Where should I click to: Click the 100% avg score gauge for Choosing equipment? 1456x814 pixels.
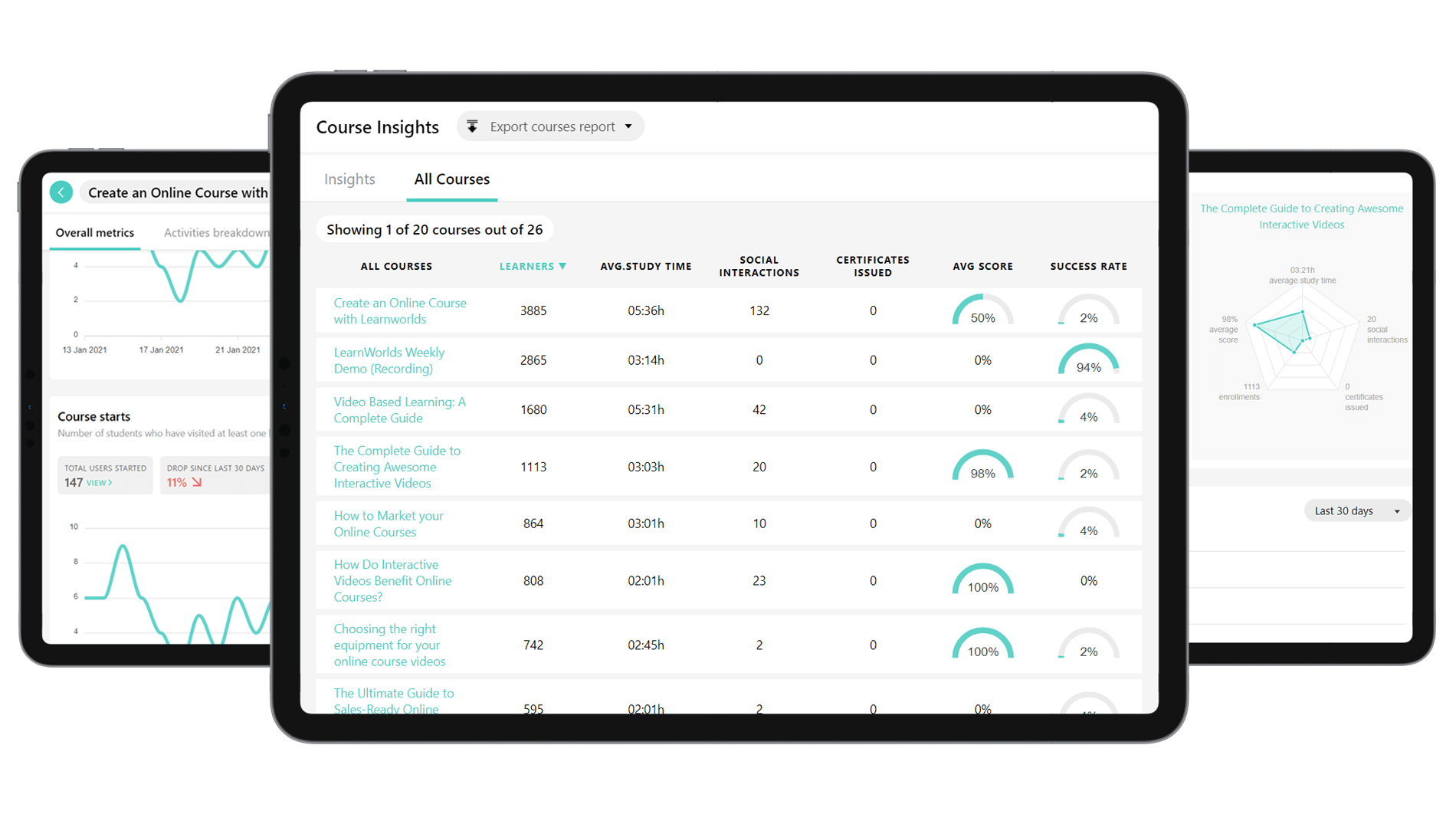pyautogui.click(x=982, y=645)
